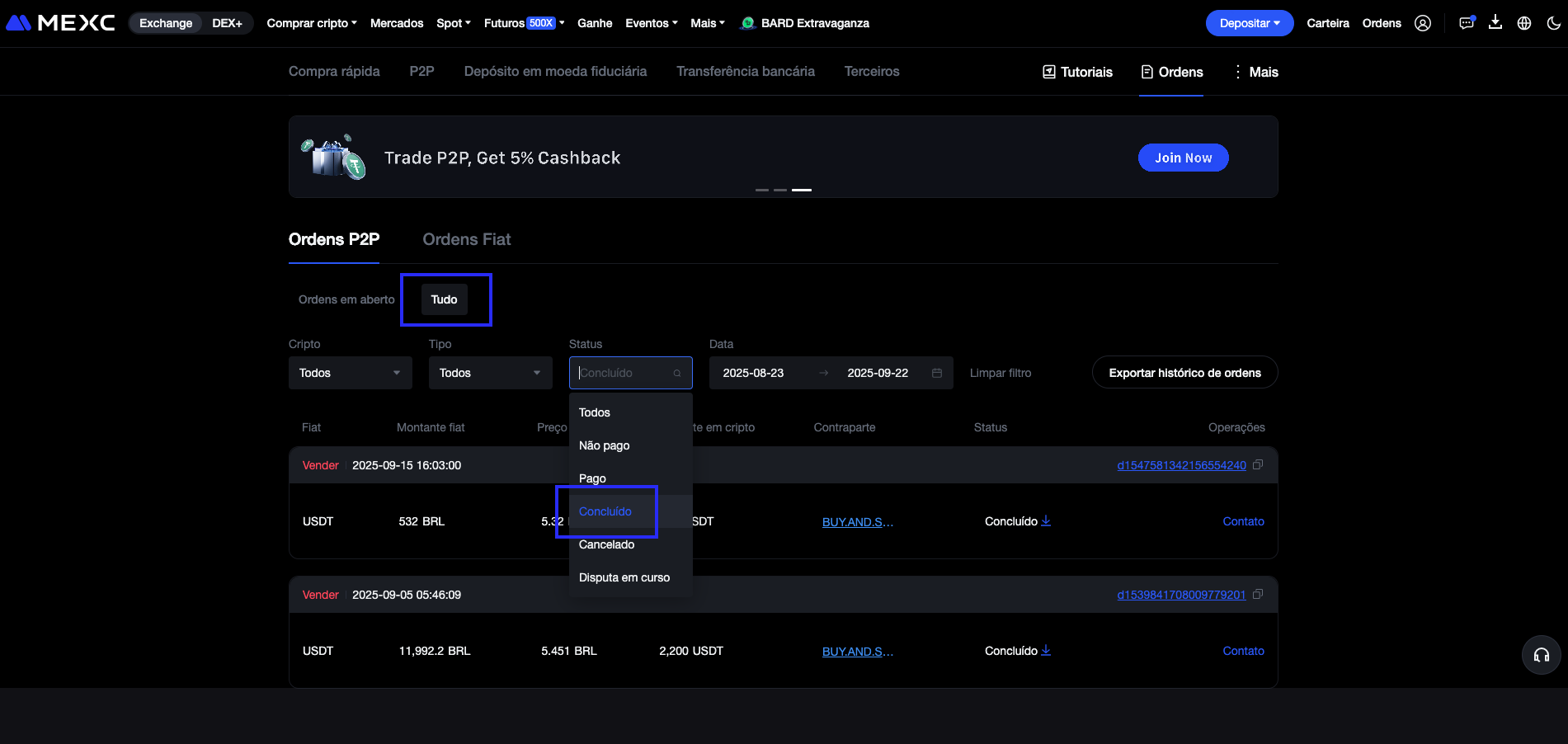The height and width of the screenshot is (744, 1568).
Task: Open the Depositar dropdown button
Action: coord(1249,23)
